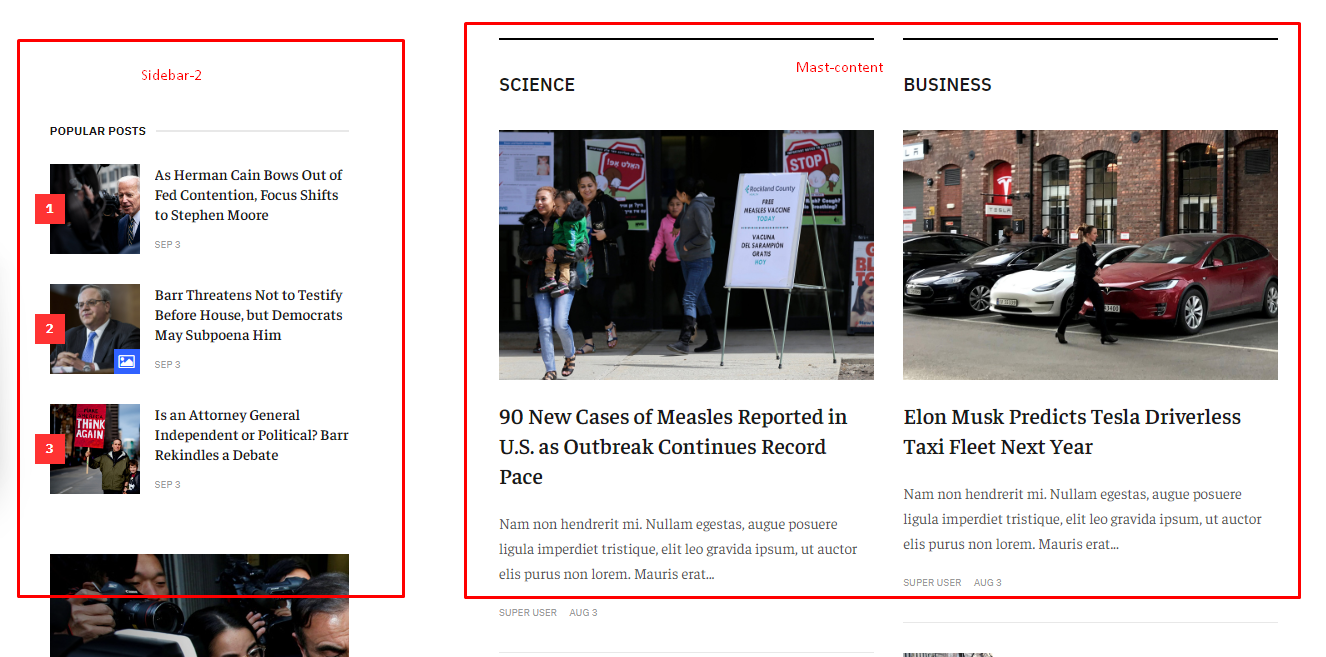
Task: Open 'Barr Threatens Not to Testify Before House' post
Action: 249,315
